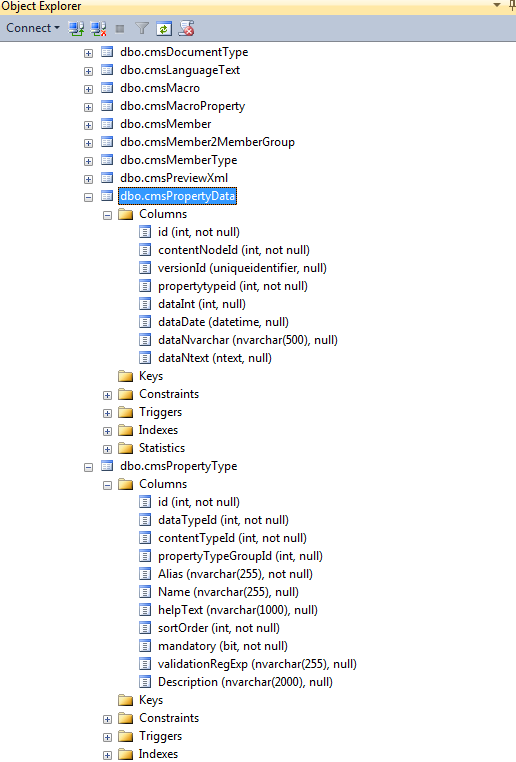Click the Keys folder icon under cmsPropertyData
Screen dimensions: 516x762
point(126,376)
